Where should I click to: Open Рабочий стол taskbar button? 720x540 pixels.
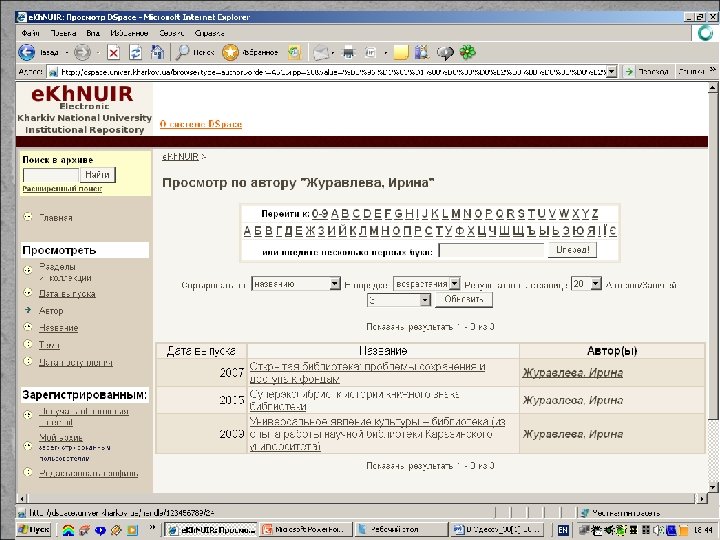(x=401, y=529)
